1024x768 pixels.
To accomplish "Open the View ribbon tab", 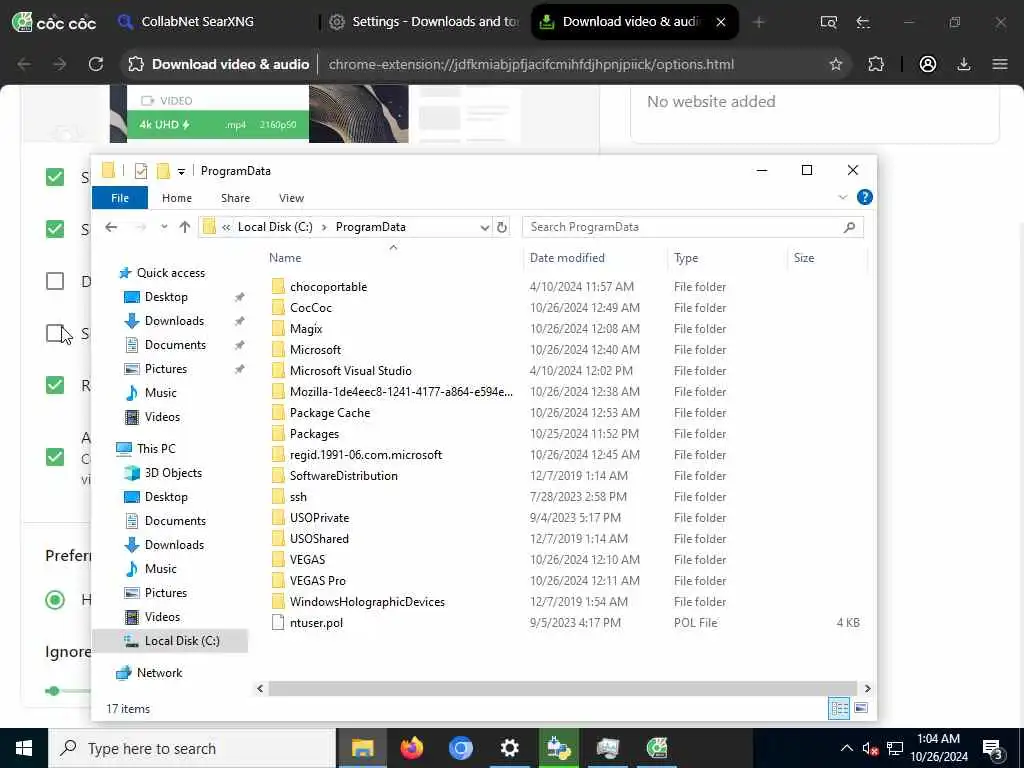I will (x=291, y=198).
